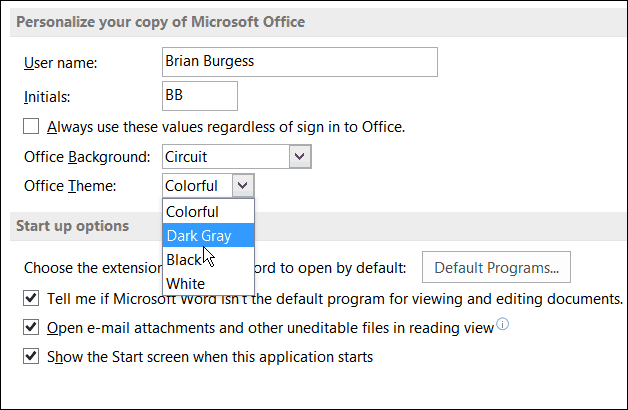The width and height of the screenshot is (628, 410).
Task: Click the info icon beside reading view option
Action: coord(503,324)
